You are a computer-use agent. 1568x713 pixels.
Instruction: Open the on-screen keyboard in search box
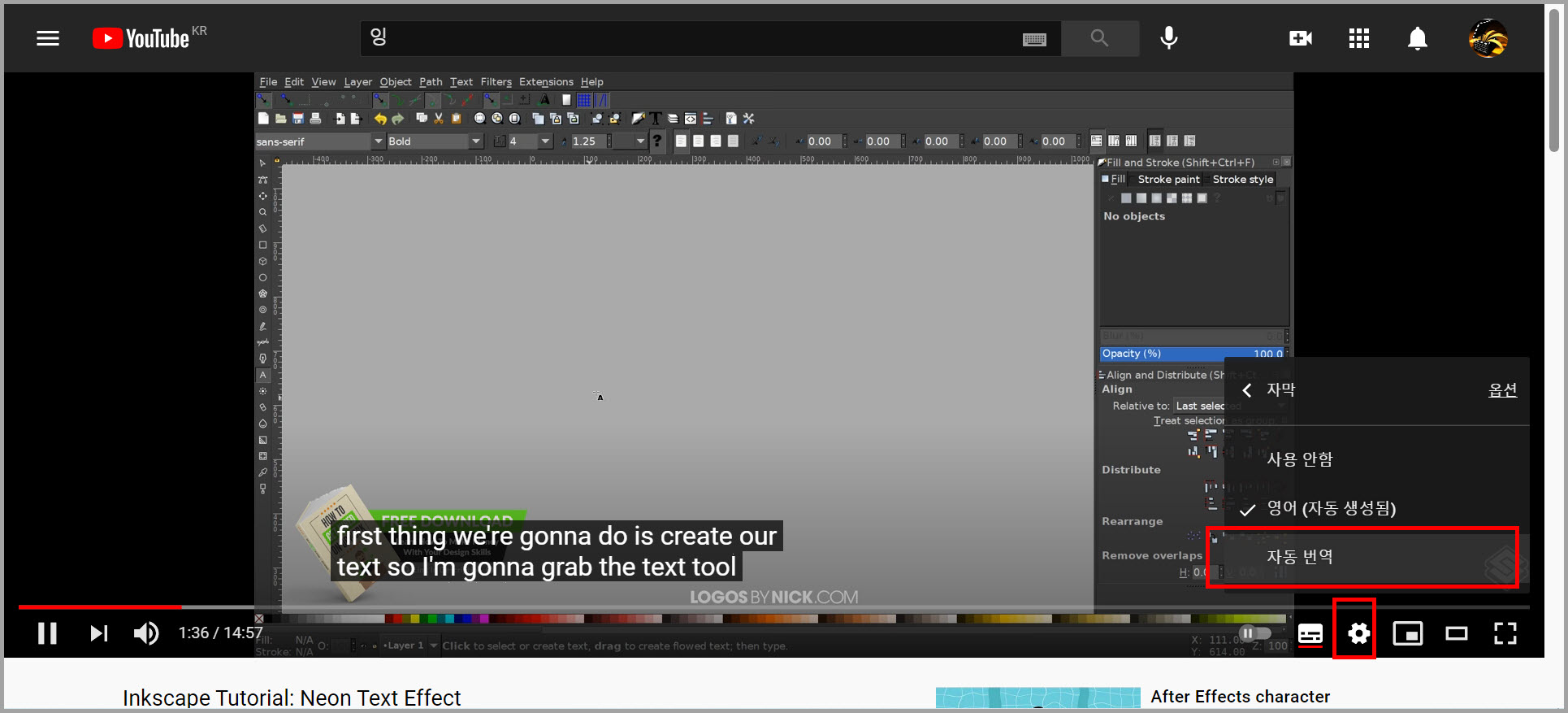pos(1034,39)
